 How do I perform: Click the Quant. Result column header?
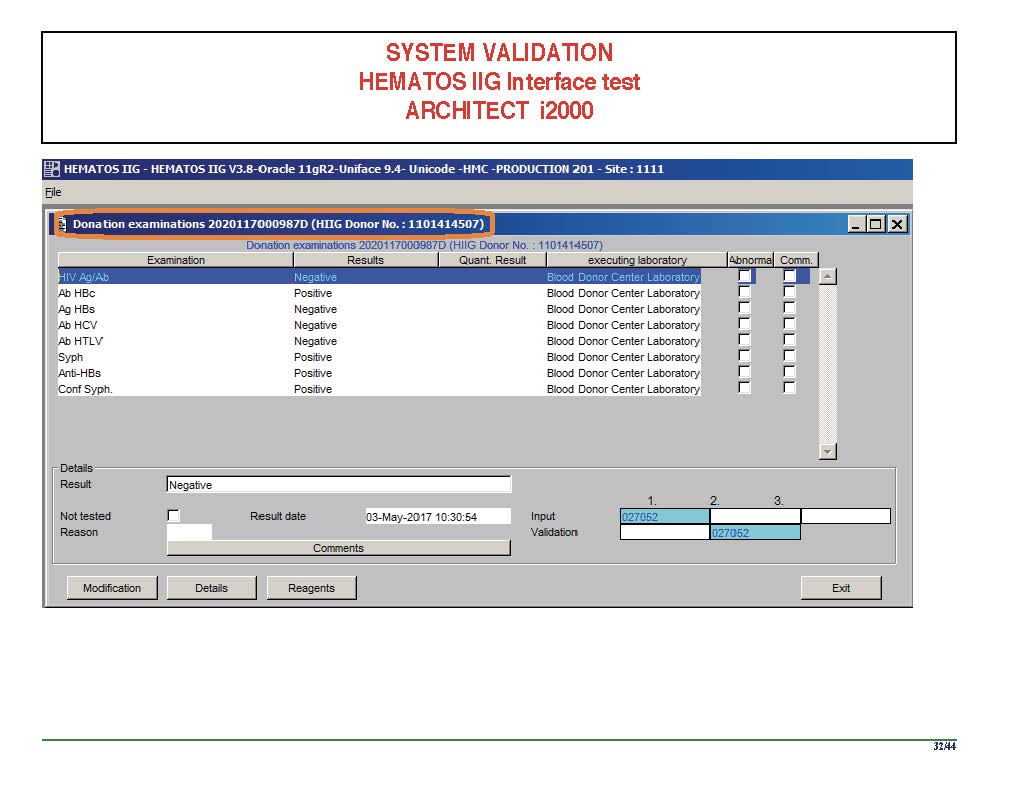point(492,260)
